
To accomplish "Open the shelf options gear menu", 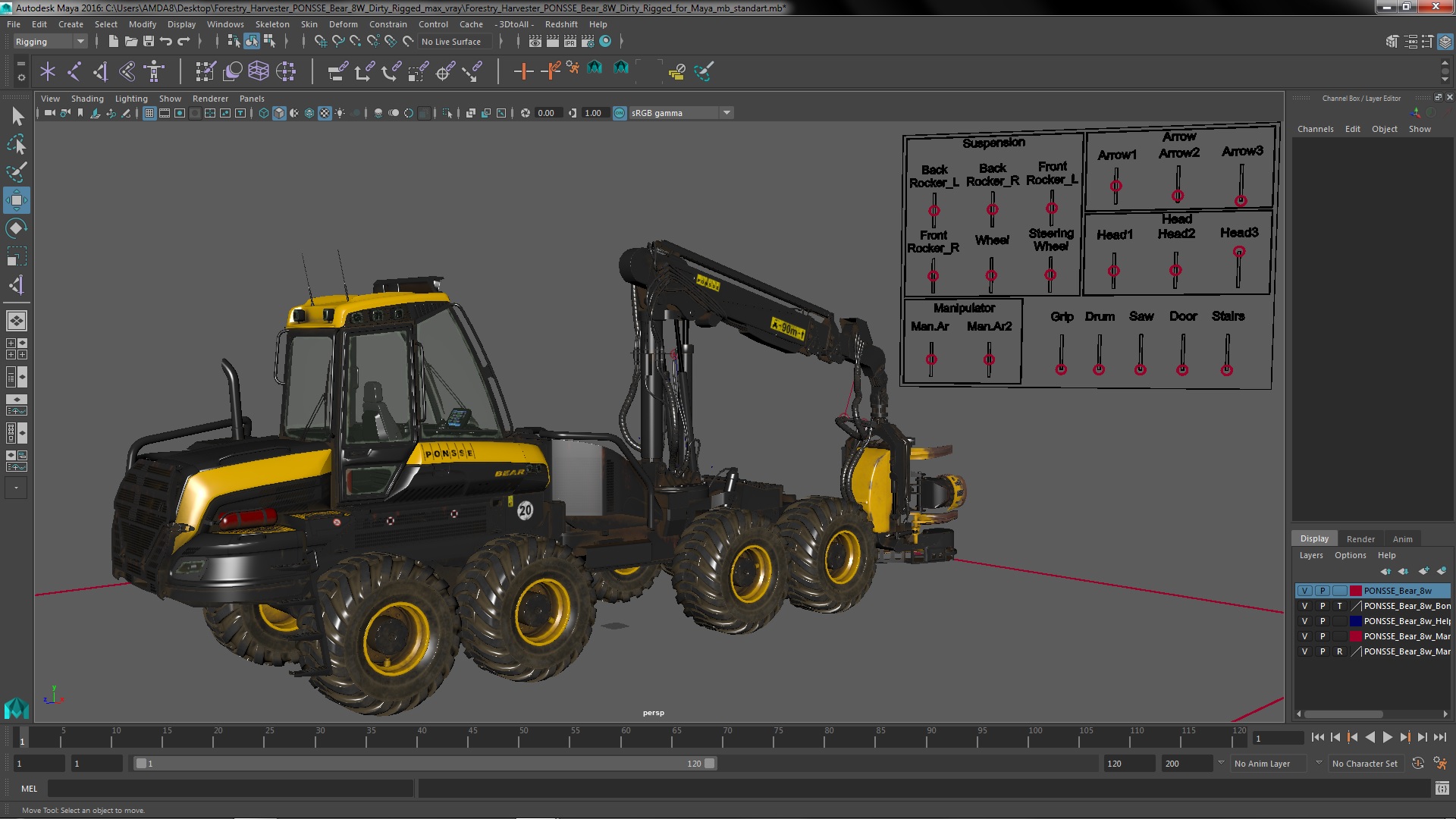I will coord(20,77).
